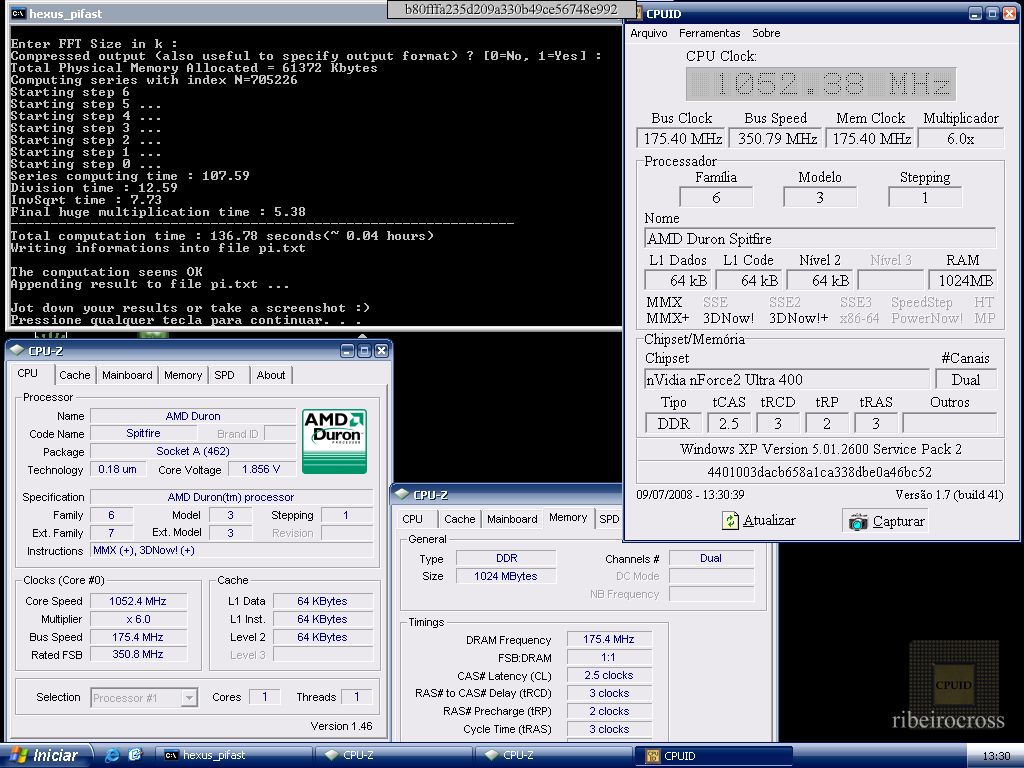
Task: Close the left CPU-Z window
Action: [381, 351]
